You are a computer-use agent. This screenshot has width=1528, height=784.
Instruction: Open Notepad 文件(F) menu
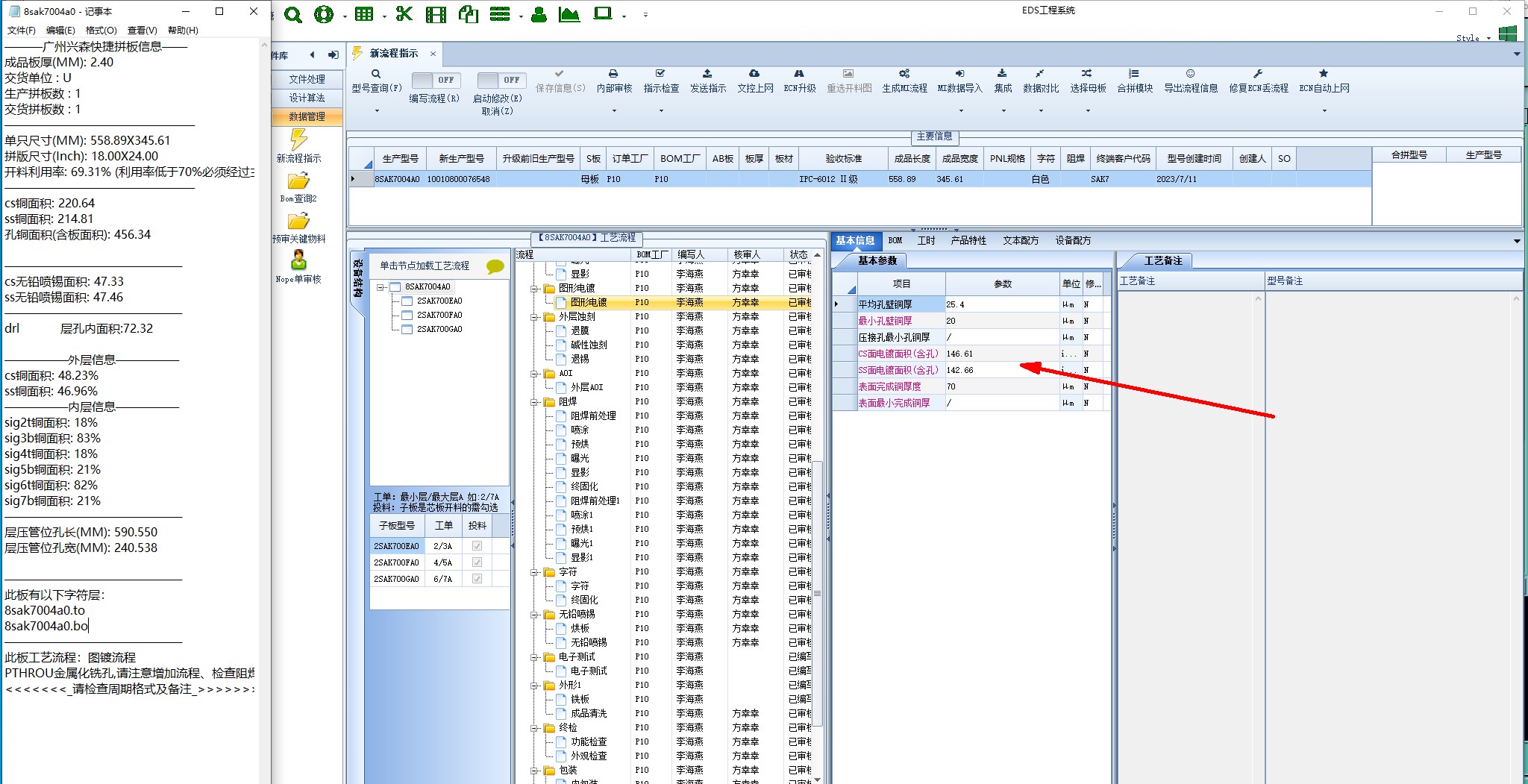pyautogui.click(x=22, y=31)
